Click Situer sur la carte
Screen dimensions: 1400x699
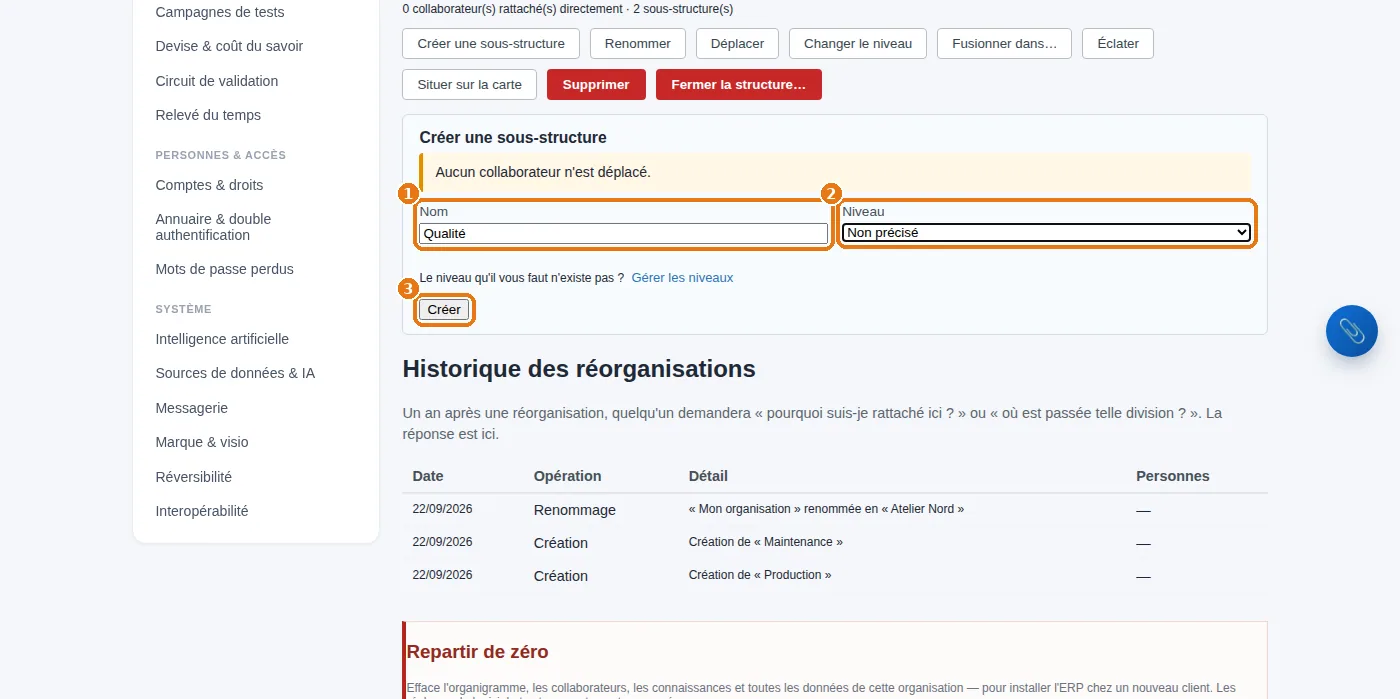click(x=470, y=85)
